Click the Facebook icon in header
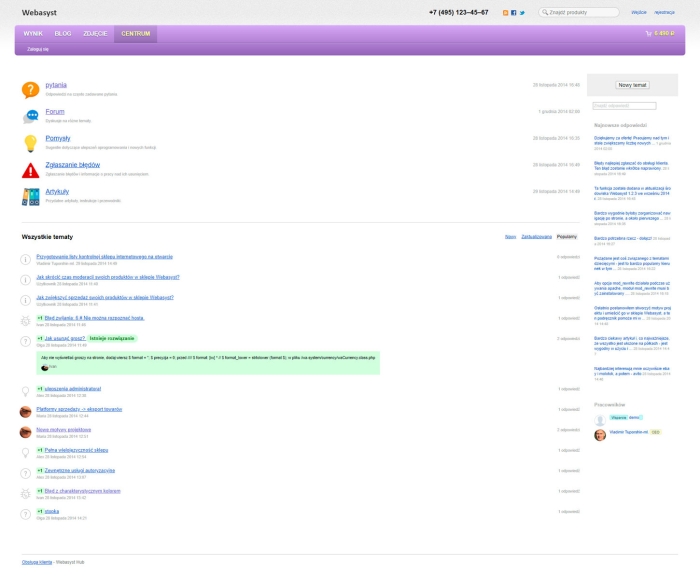700x579 pixels. pos(514,13)
